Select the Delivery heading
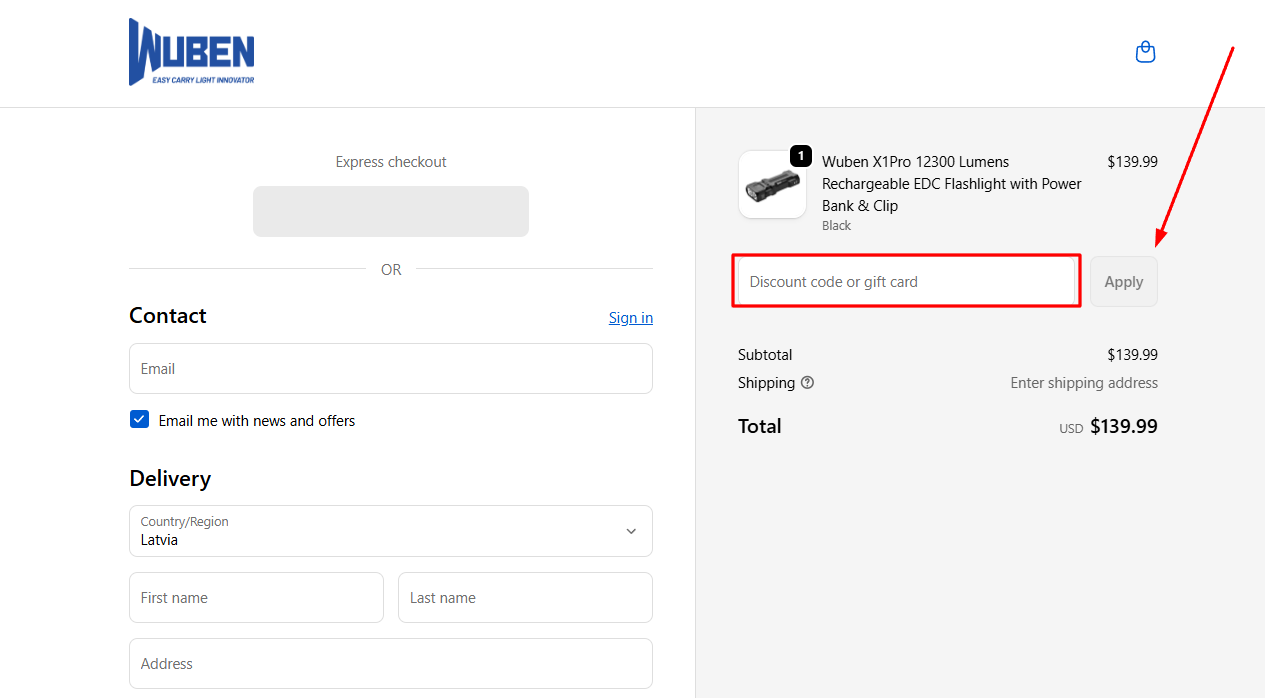This screenshot has height=698, width=1265. pos(170,479)
